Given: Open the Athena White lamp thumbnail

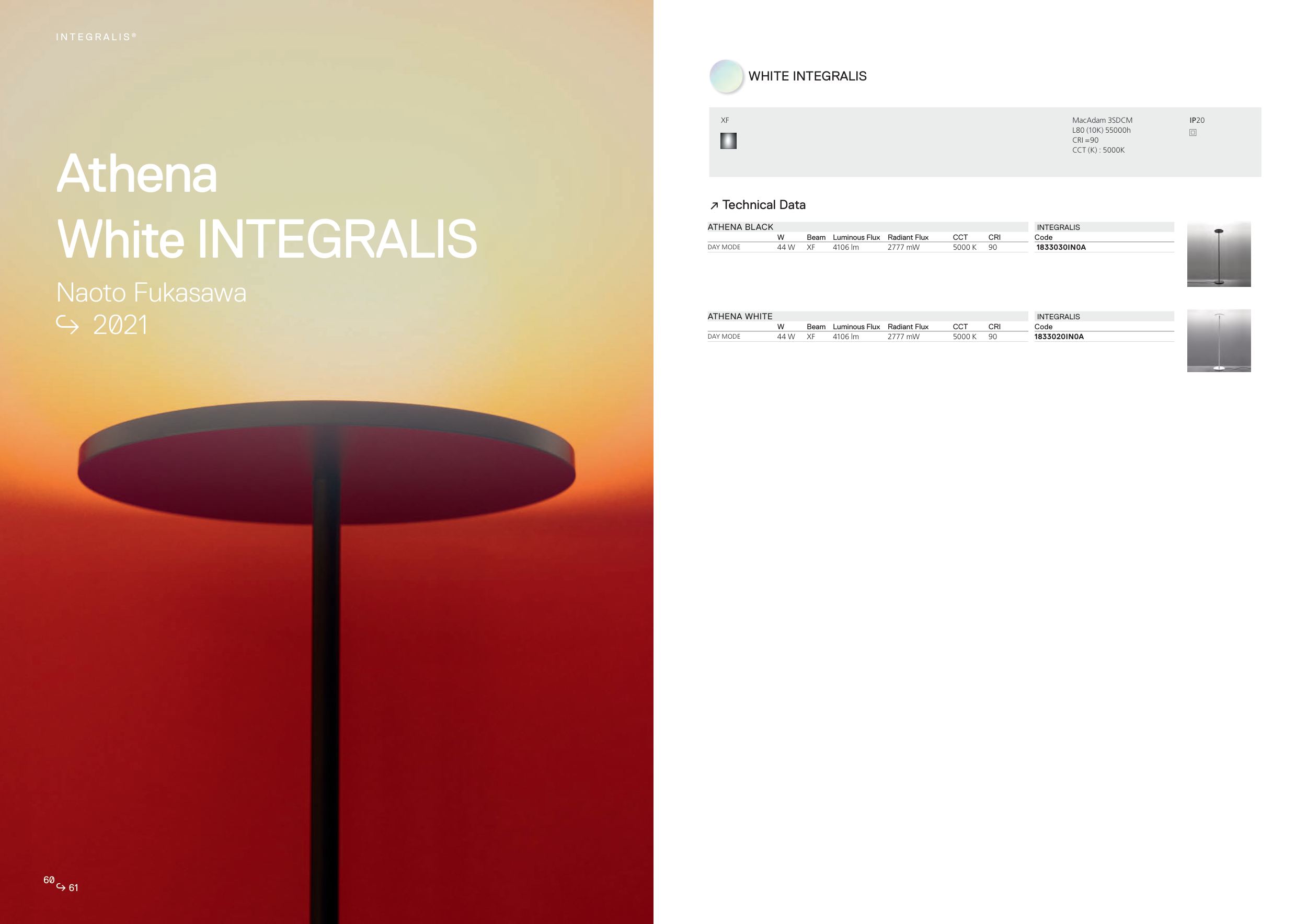Looking at the screenshot, I should [1218, 340].
